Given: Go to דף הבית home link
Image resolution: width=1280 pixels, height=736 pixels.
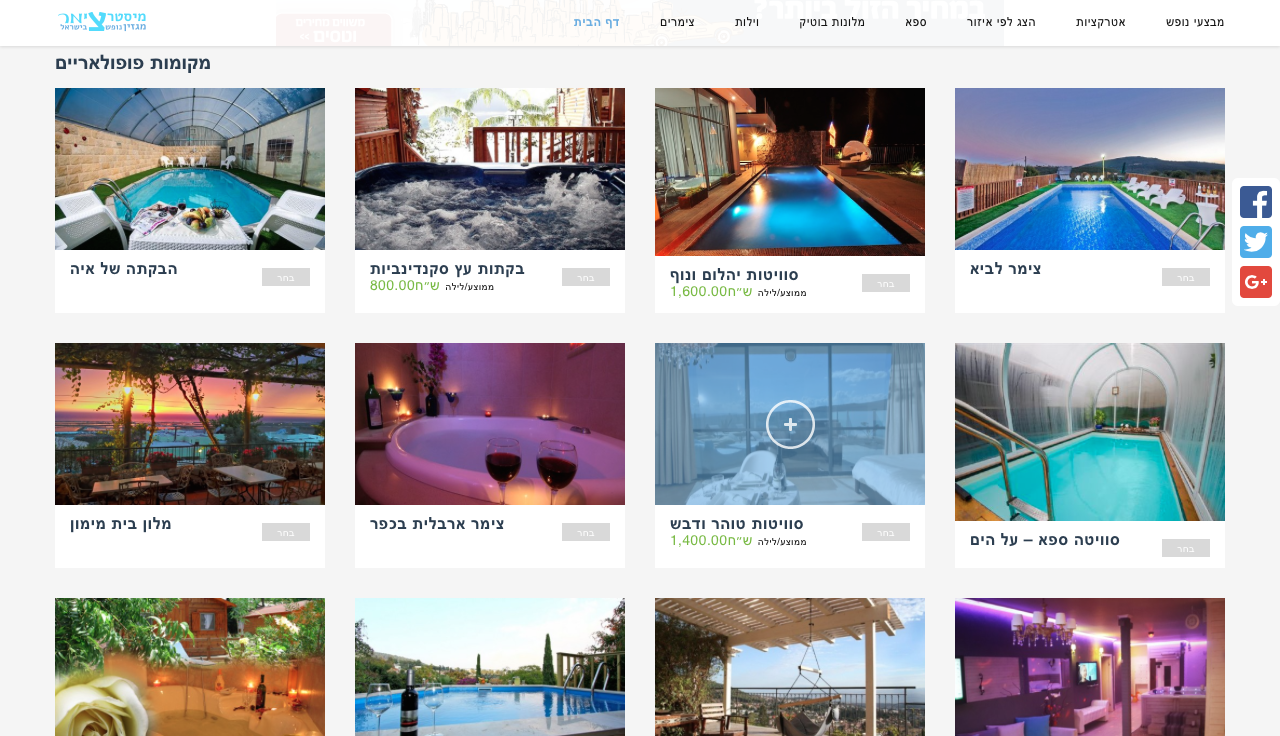Looking at the screenshot, I should [597, 22].
